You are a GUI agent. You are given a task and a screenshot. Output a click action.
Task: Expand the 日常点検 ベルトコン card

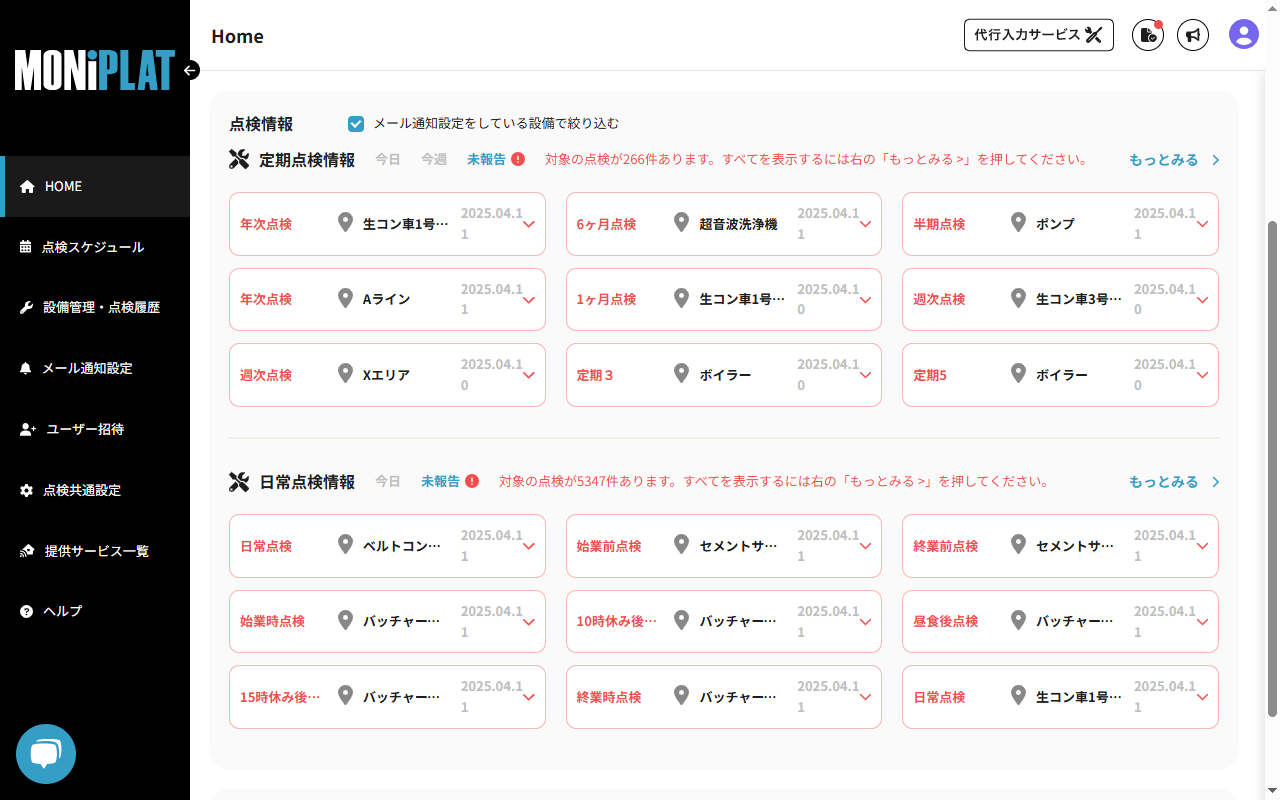coord(529,546)
